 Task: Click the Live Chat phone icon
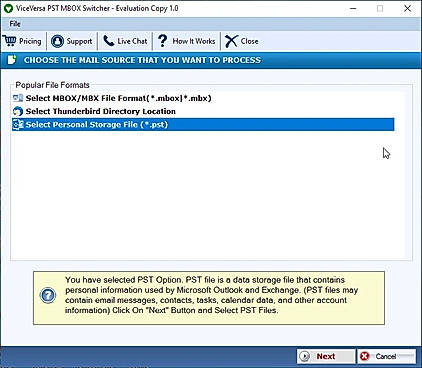tap(108, 41)
